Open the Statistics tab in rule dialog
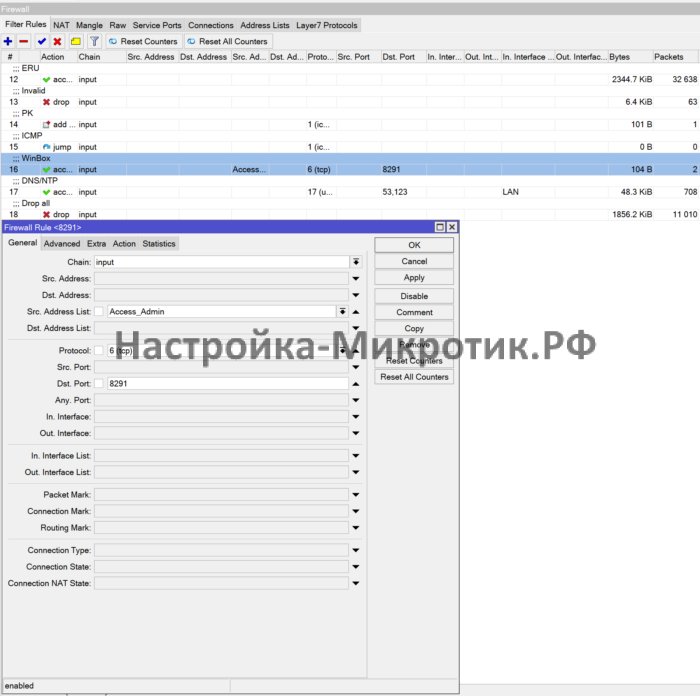Screen dimensions: 700x696 159,244
